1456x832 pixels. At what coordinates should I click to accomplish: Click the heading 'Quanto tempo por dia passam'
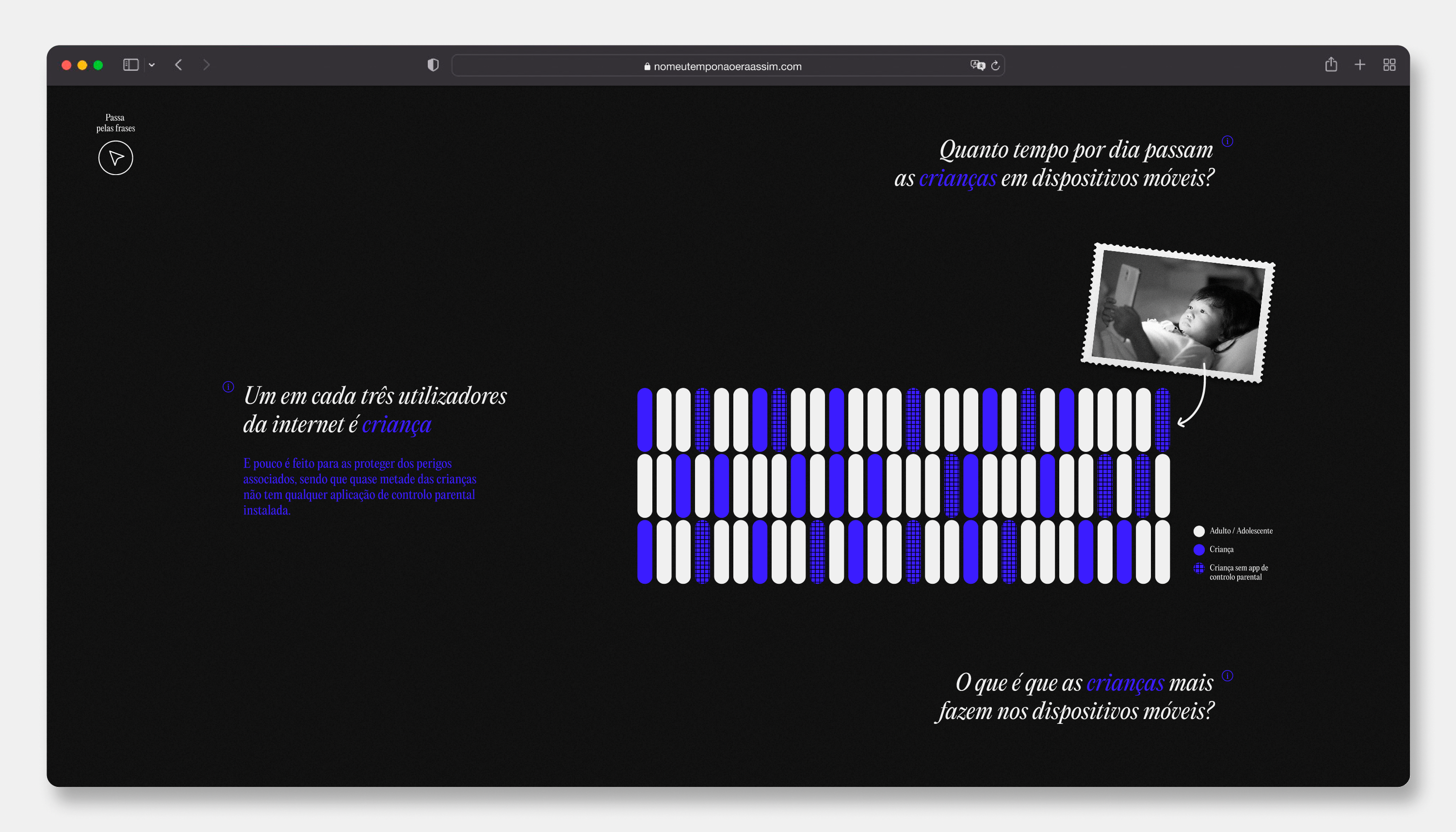click(1076, 150)
